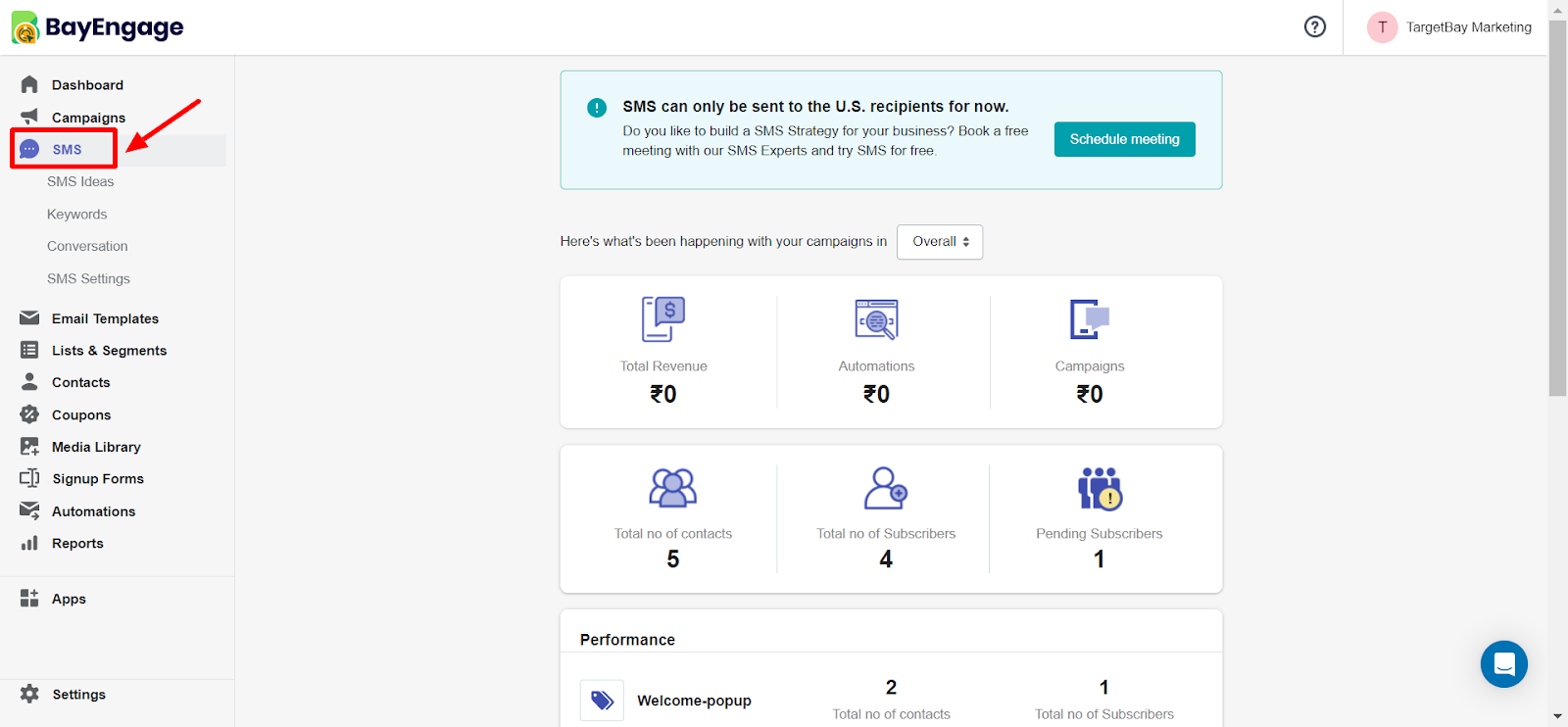Click the Automations envelope icon
Image resolution: width=1568 pixels, height=727 pixels.
coord(29,510)
